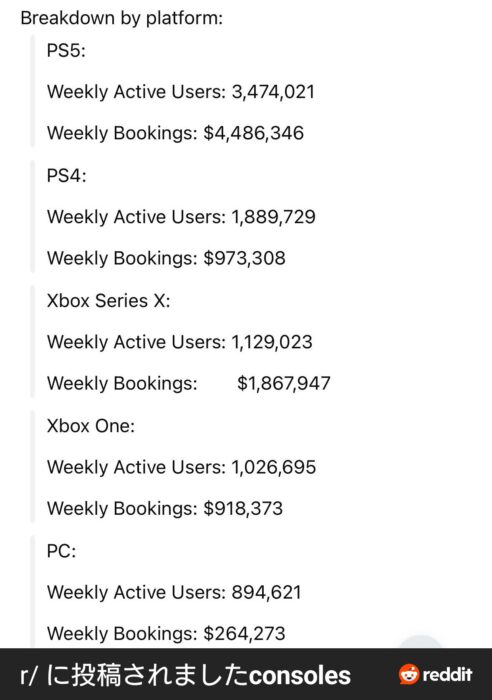Click PC Weekly Active Users 894,621
Viewport: 492px width, 700px height.
[174, 592]
